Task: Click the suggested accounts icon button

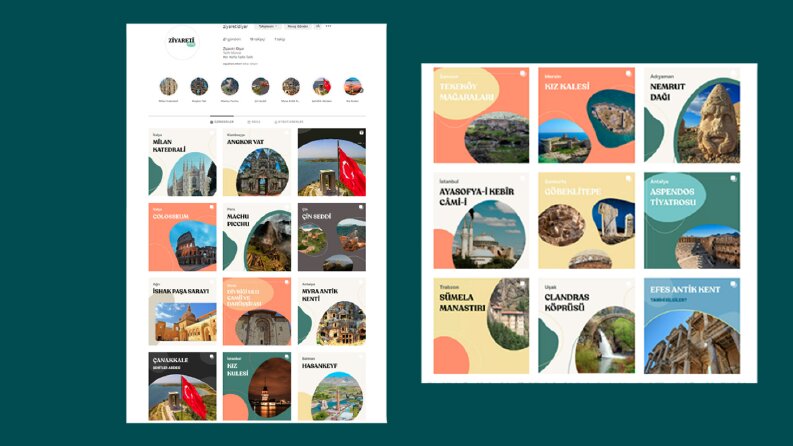Action: [318, 26]
